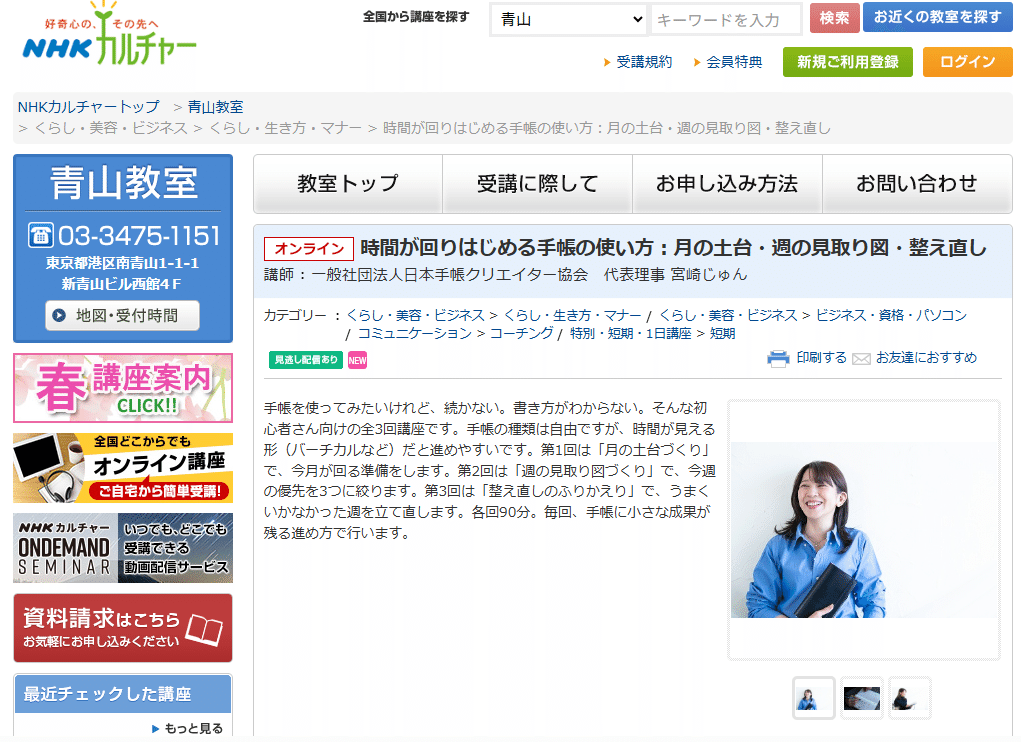Click 印刷する print link
This screenshot has width=1021, height=742.
(822, 357)
